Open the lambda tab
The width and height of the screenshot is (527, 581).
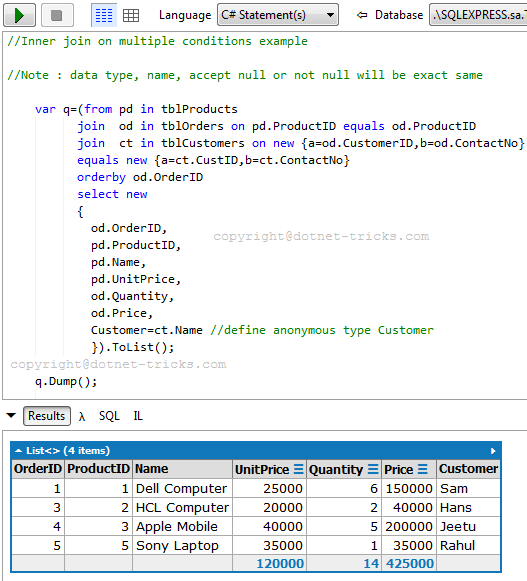click(82, 416)
